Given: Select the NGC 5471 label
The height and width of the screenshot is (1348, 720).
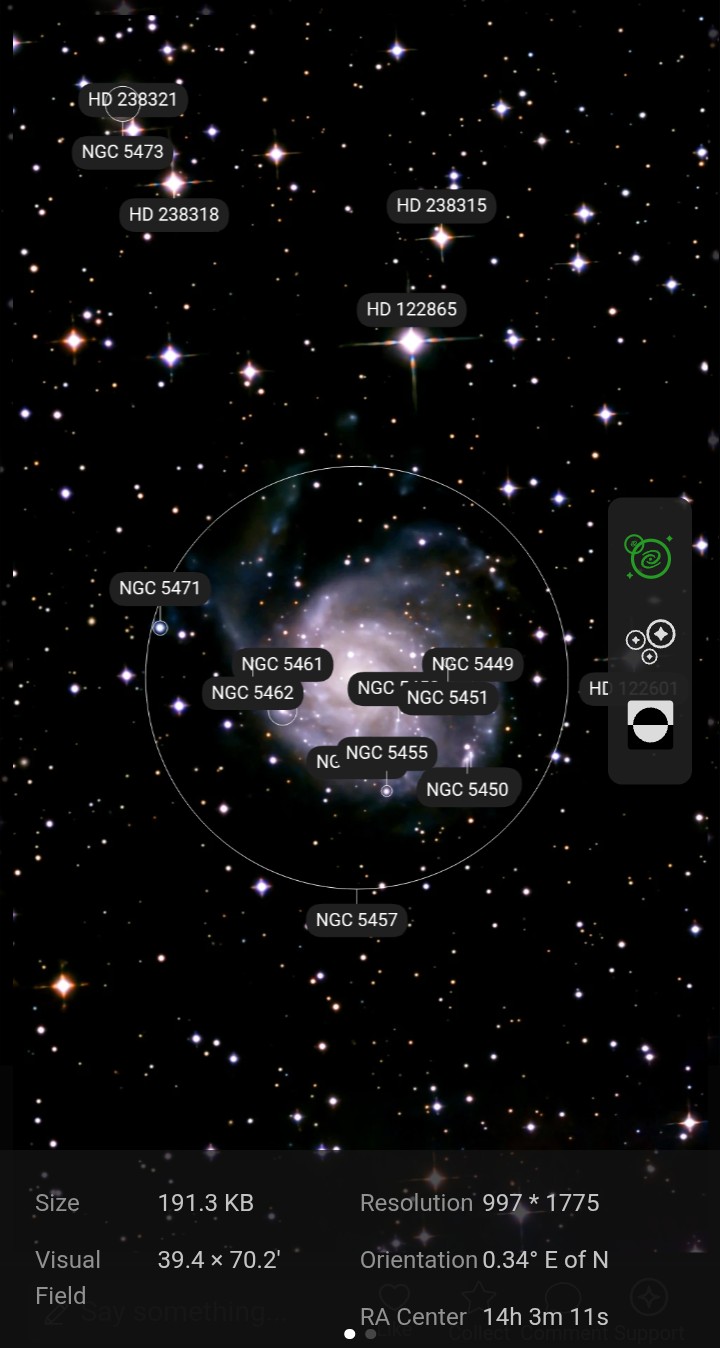Looking at the screenshot, I should tap(160, 588).
